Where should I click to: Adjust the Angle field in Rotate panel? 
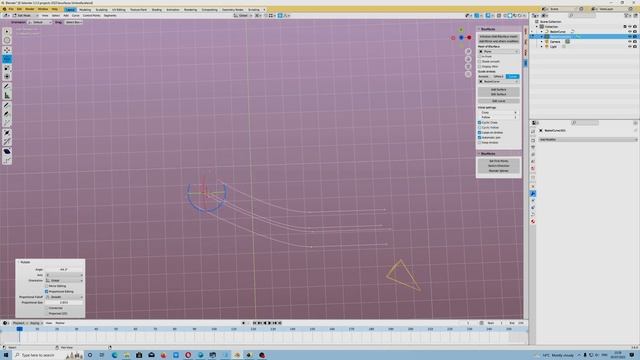tap(64, 269)
